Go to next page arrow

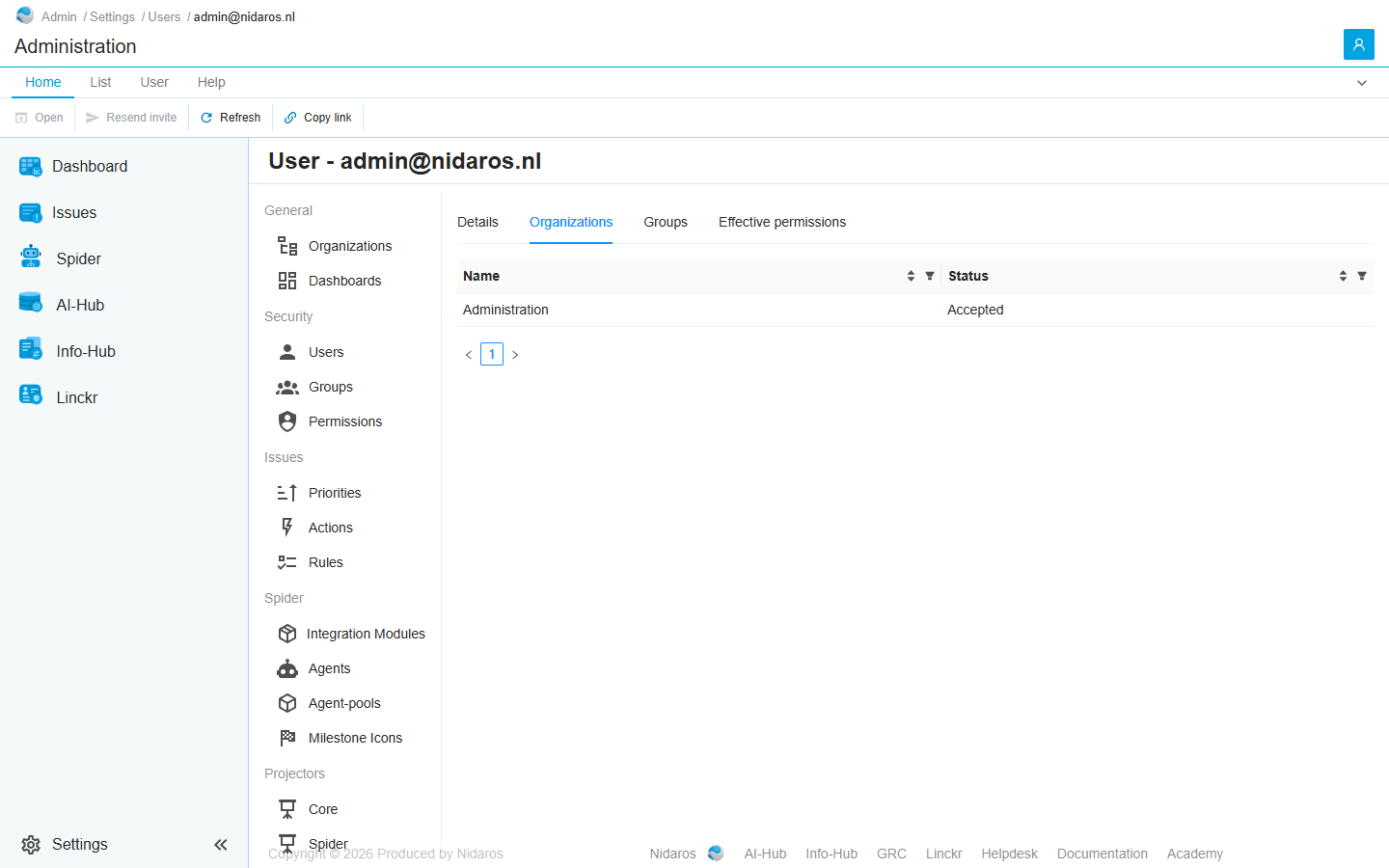coord(515,355)
